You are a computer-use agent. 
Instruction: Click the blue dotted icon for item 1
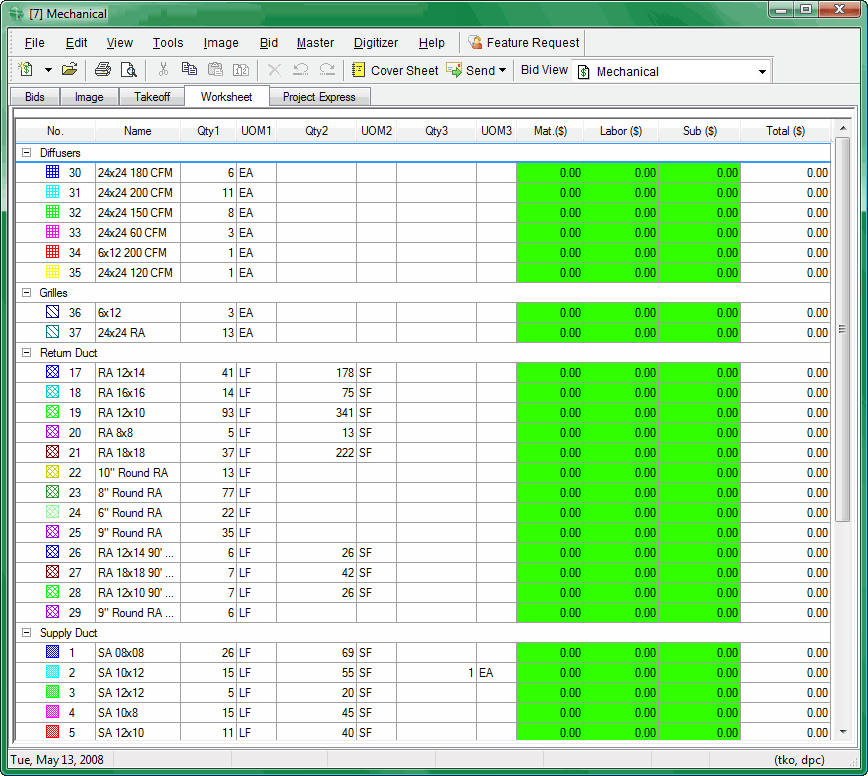tap(53, 651)
